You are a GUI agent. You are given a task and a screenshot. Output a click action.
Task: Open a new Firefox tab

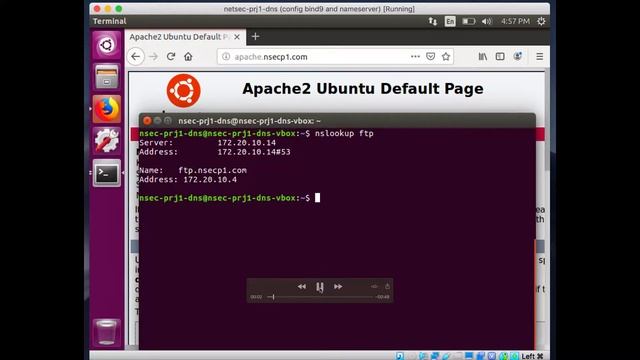256,37
